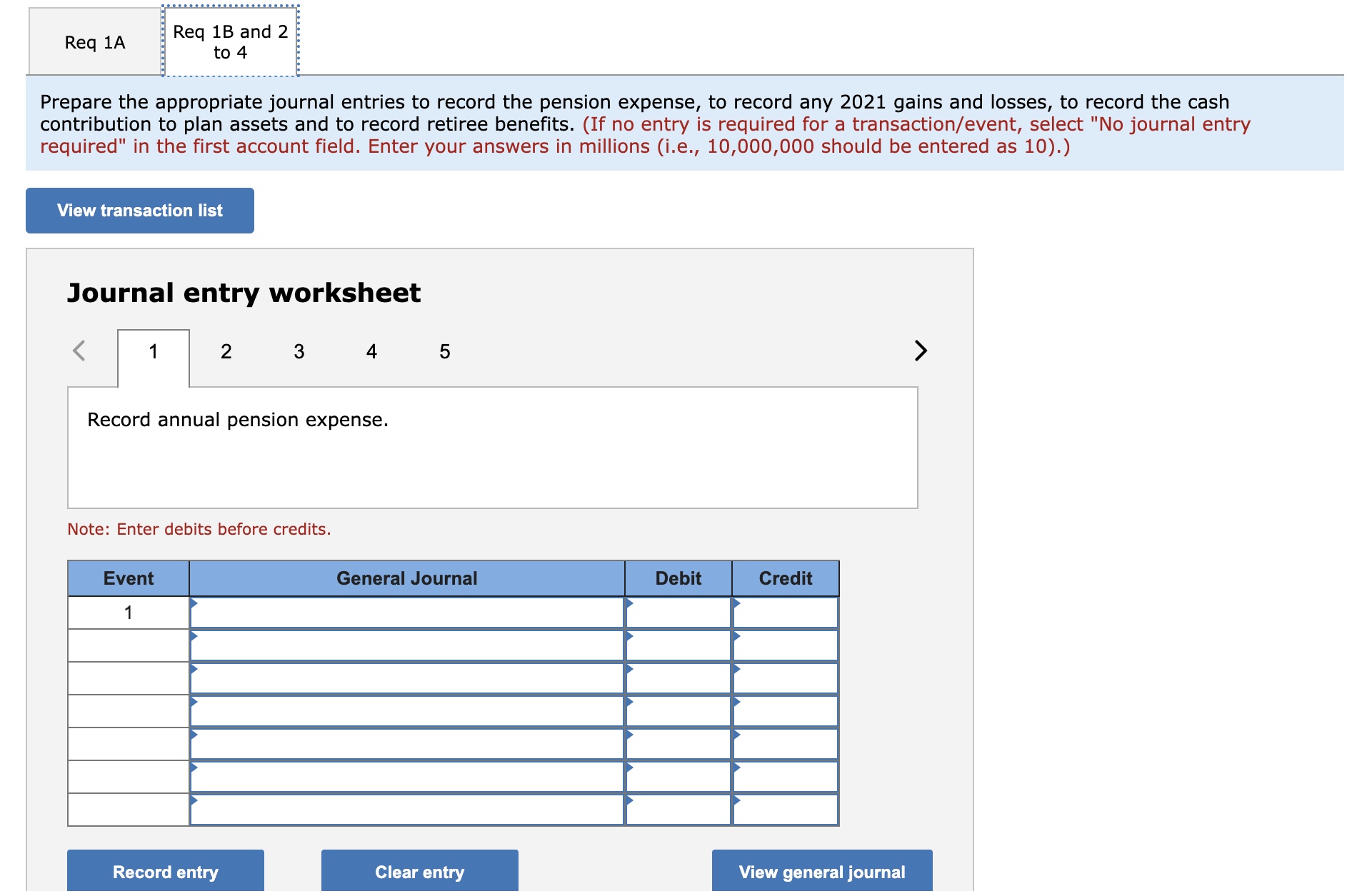Viewport: 1352px width, 896px height.
Task: Select journal entry page 5
Action: [x=444, y=351]
